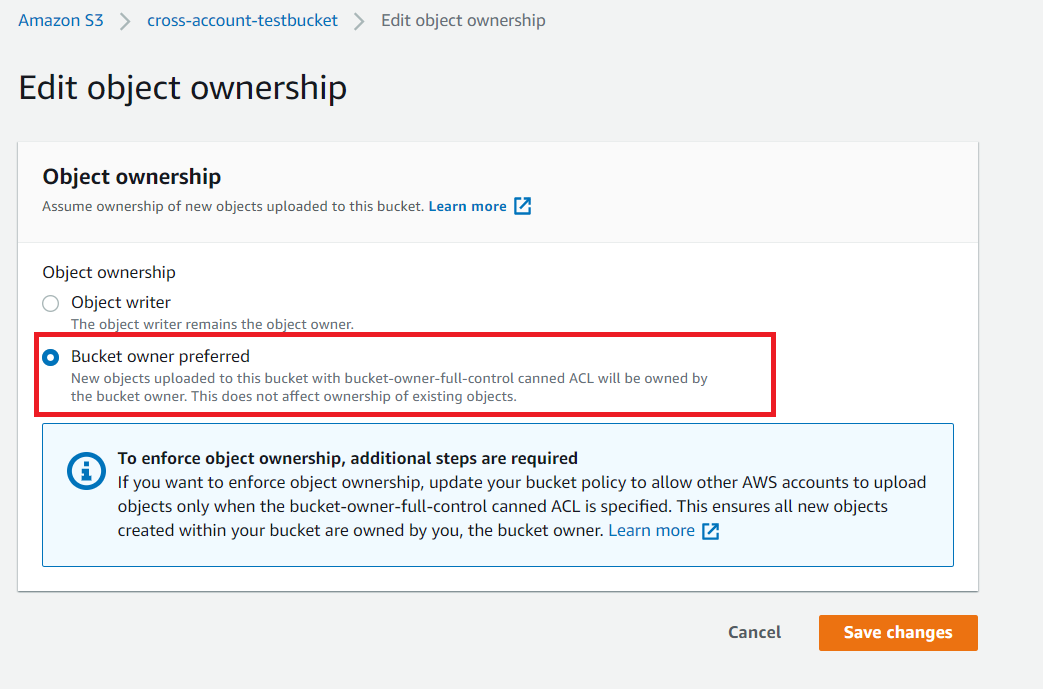Viewport: 1043px width, 689px height.
Task: Click the Amazon S3 breadcrumb link
Action: (x=60, y=20)
